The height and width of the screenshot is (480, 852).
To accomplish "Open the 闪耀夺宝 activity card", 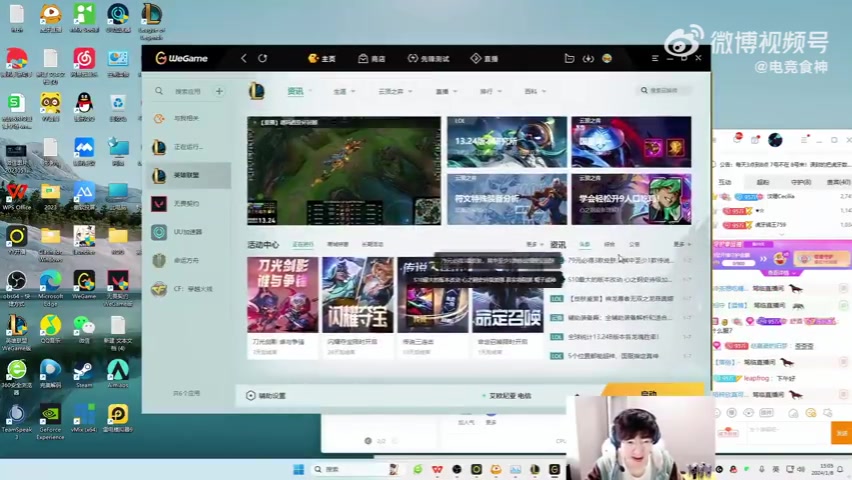I will coord(358,307).
